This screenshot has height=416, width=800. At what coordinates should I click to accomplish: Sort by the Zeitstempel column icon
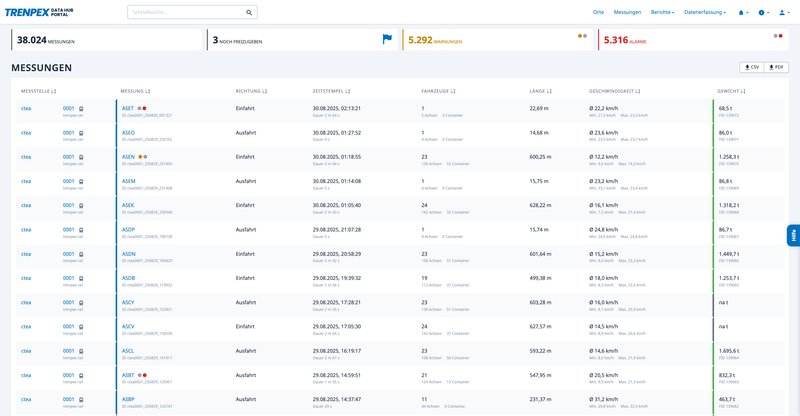point(347,91)
